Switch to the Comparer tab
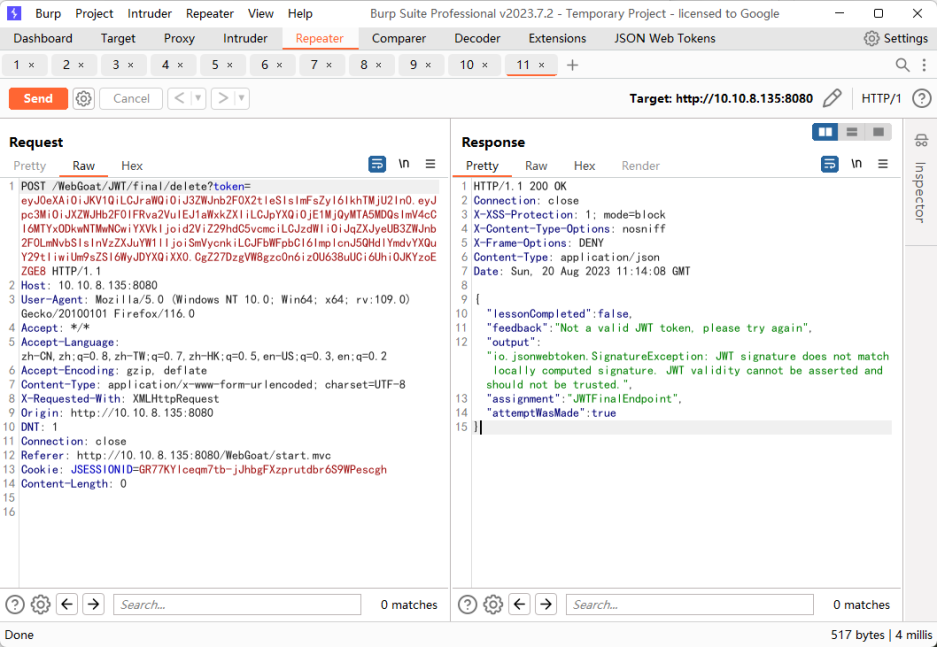This screenshot has width=937, height=647. (399, 38)
